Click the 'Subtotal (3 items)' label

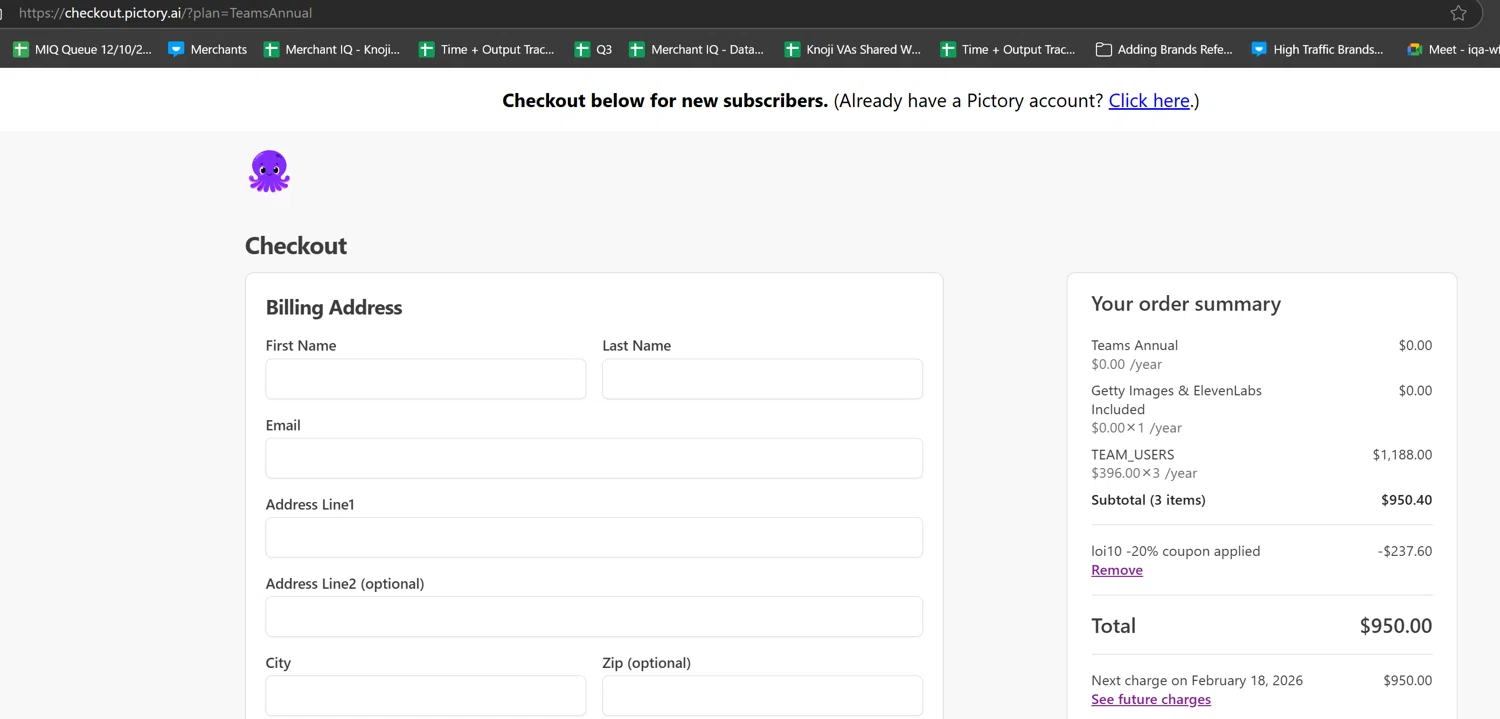1148,500
